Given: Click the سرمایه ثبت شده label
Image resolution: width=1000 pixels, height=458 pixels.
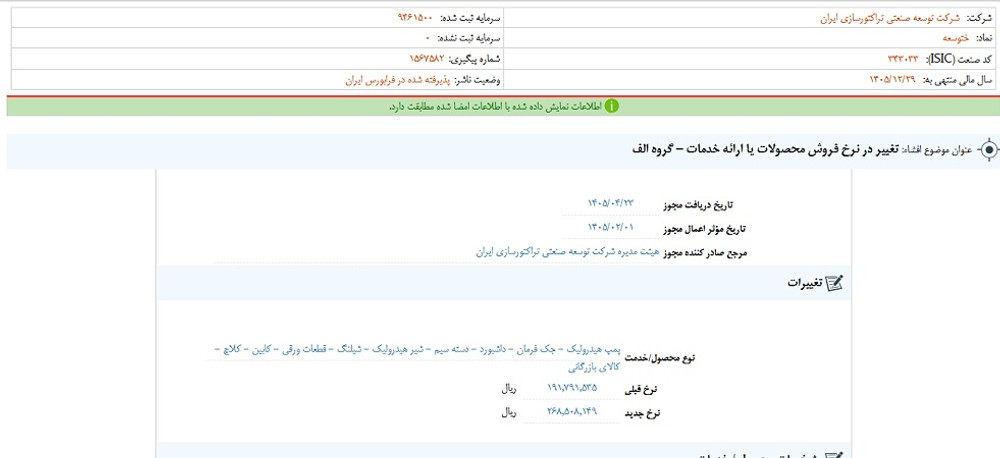Looking at the screenshot, I should coord(471,18).
